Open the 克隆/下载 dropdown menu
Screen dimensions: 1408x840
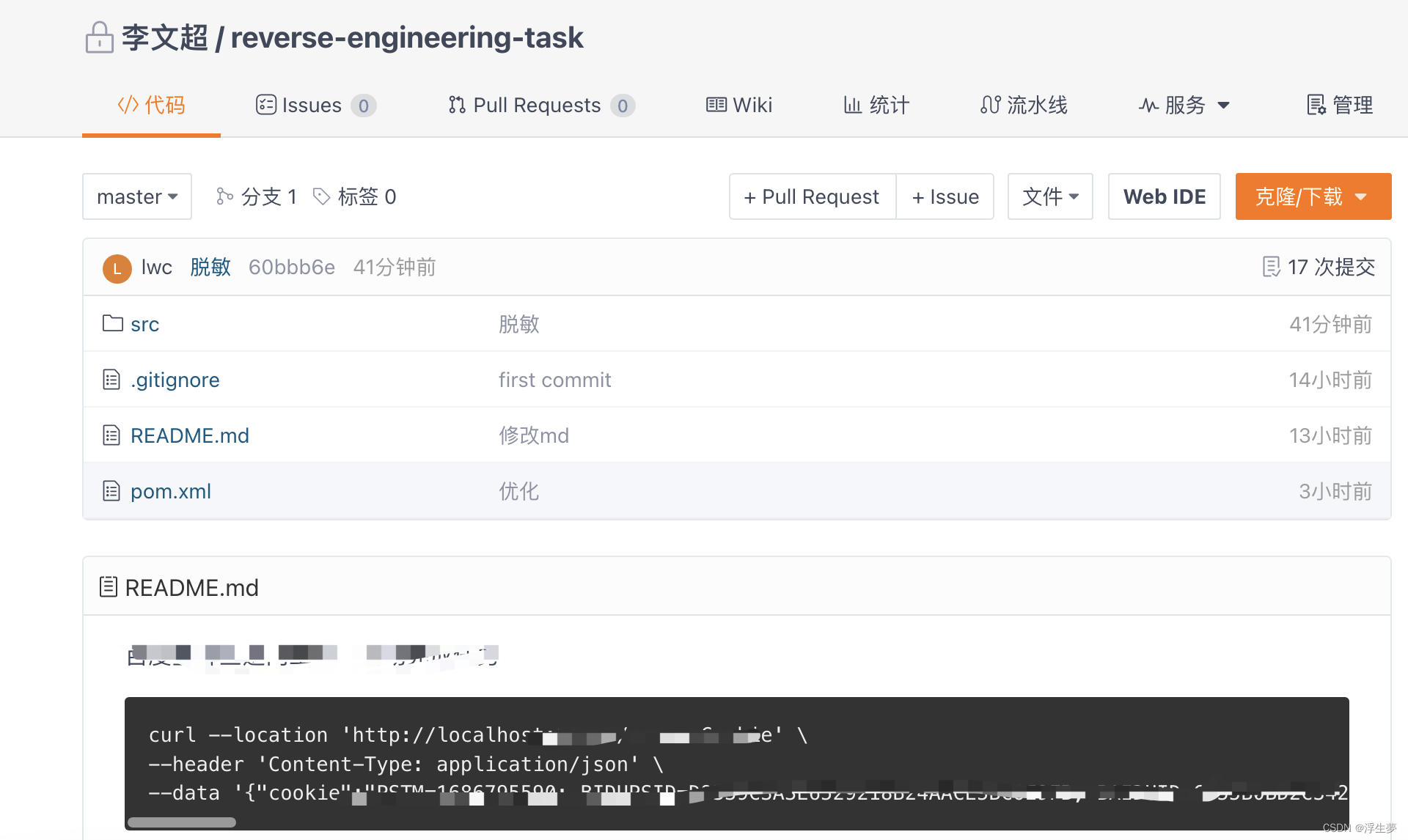(1311, 196)
